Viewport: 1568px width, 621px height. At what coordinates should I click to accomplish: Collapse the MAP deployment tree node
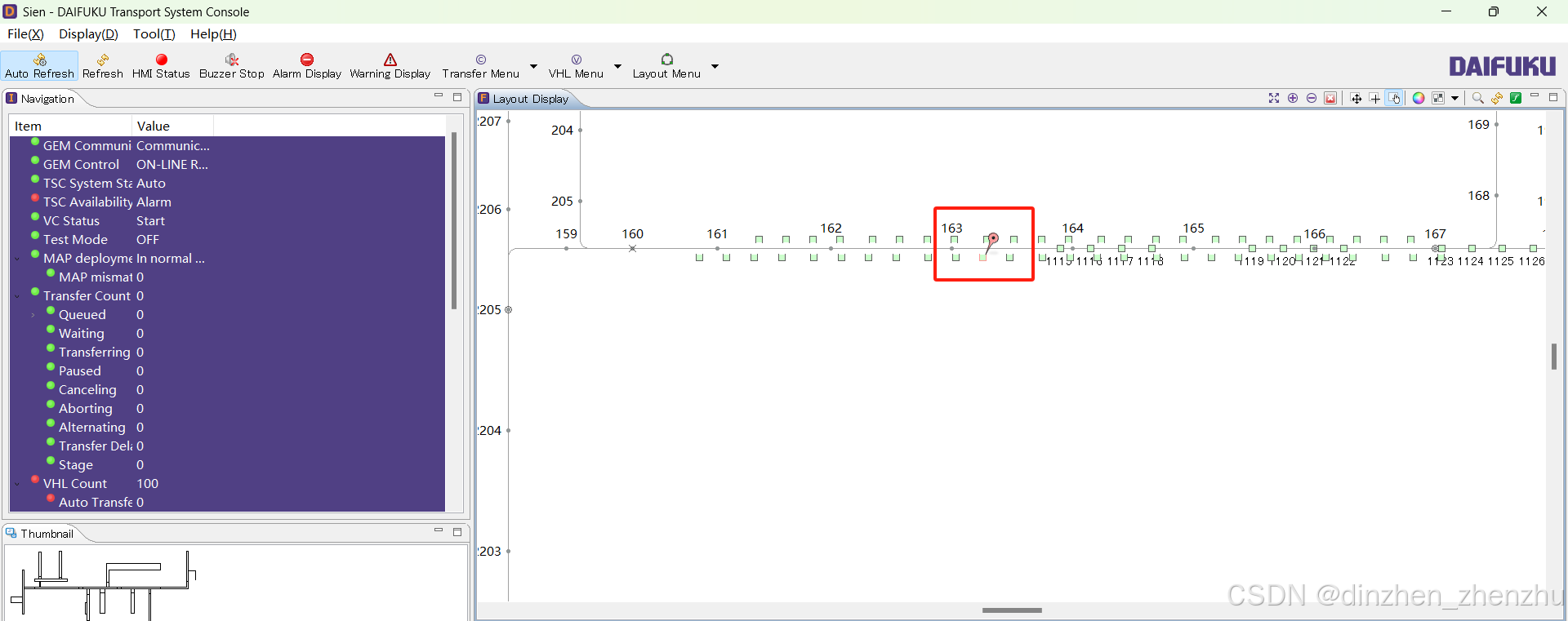coord(17,259)
